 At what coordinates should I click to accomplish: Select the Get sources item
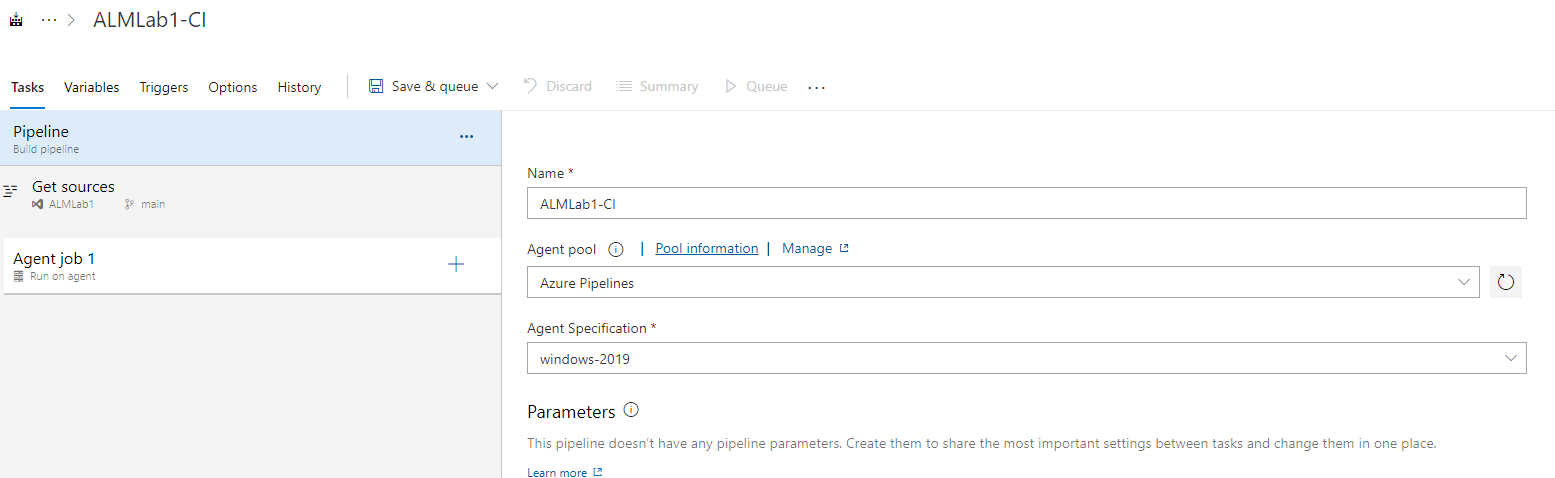coord(251,194)
